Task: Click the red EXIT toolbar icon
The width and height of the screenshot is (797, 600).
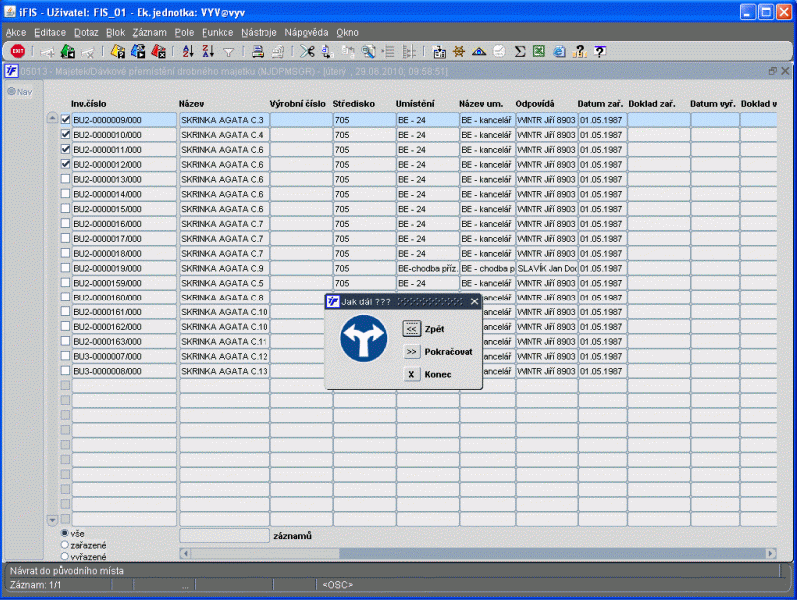Action: pos(18,51)
